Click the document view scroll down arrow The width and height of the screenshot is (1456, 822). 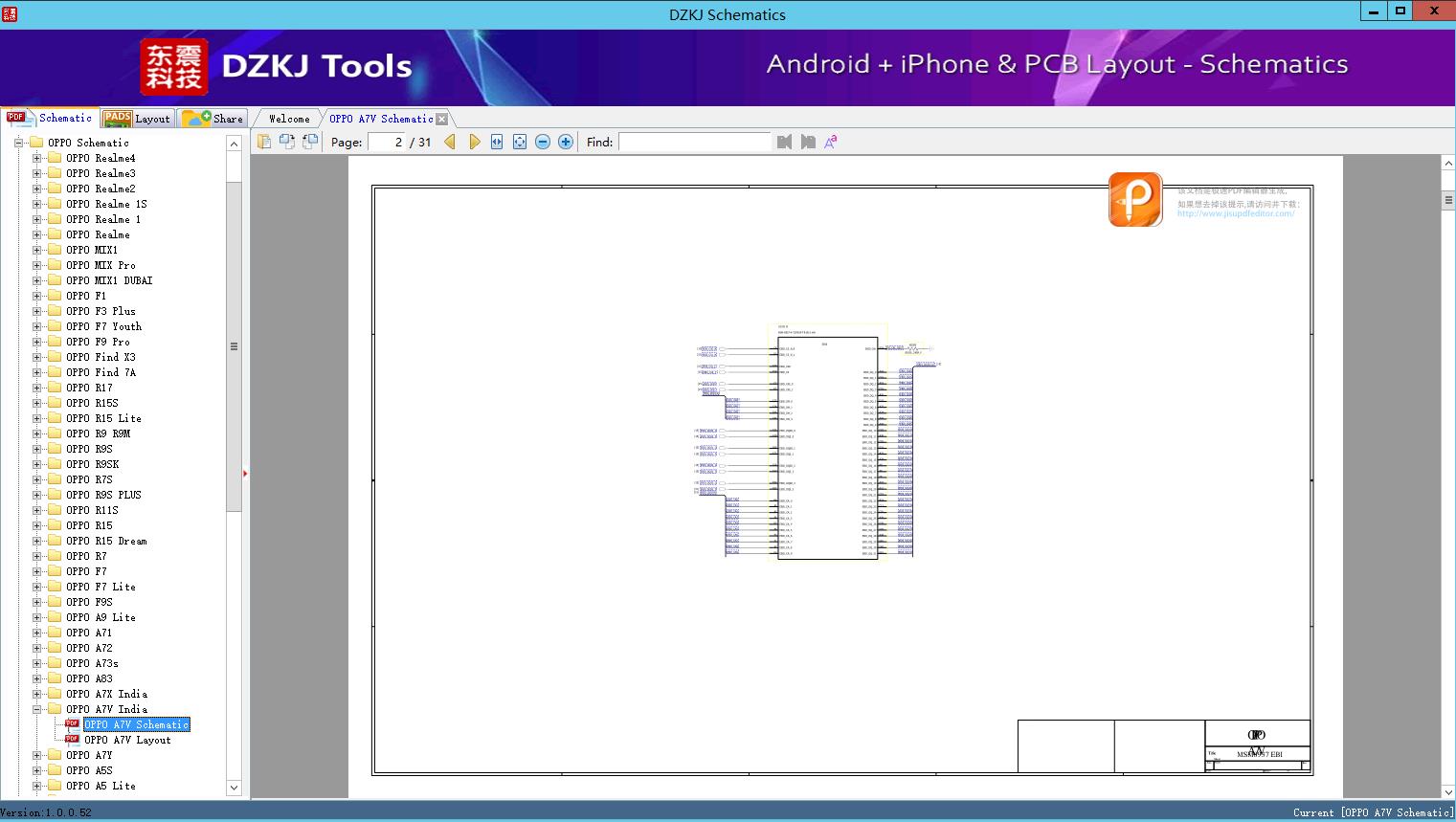(x=1448, y=791)
